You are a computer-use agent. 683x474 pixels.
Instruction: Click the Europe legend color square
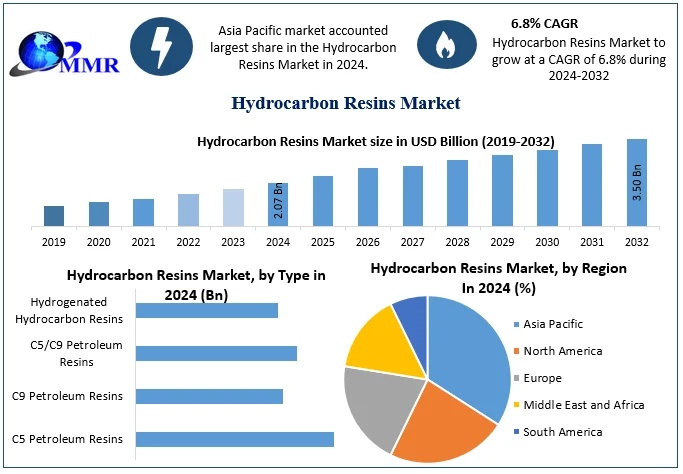pyautogui.click(x=517, y=379)
